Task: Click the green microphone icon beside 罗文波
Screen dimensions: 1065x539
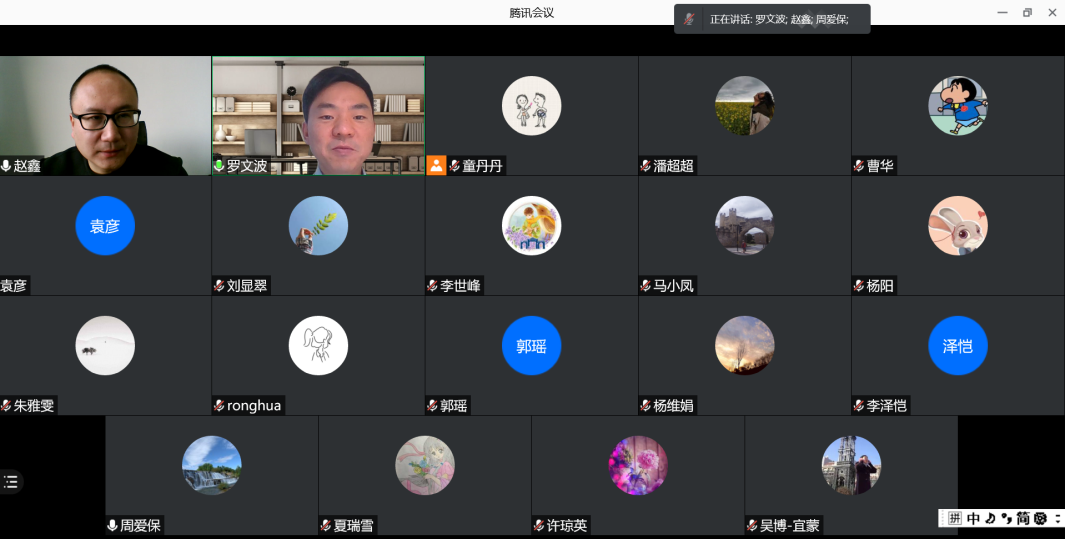Action: pos(219,166)
